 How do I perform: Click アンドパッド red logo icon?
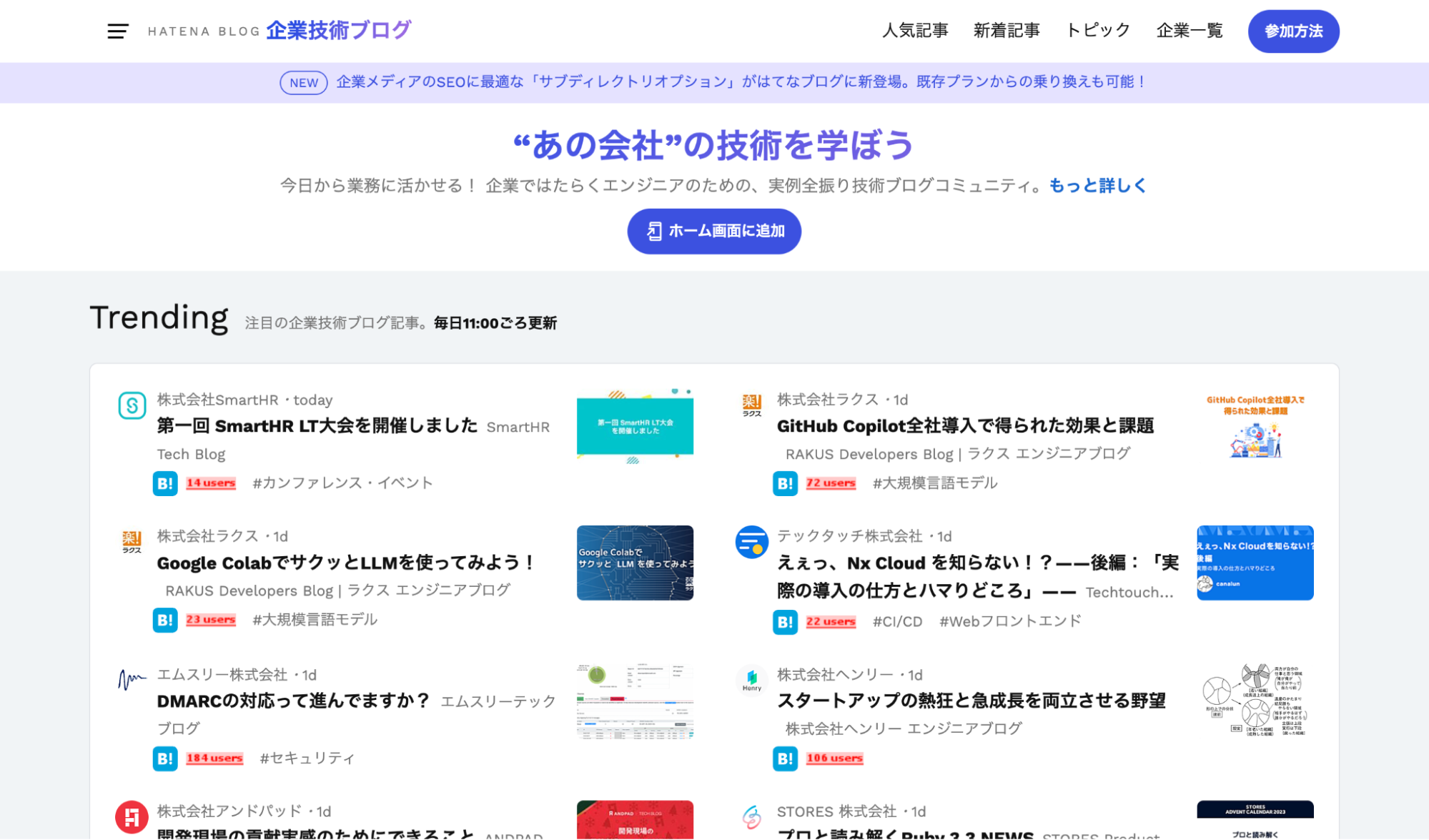[132, 817]
